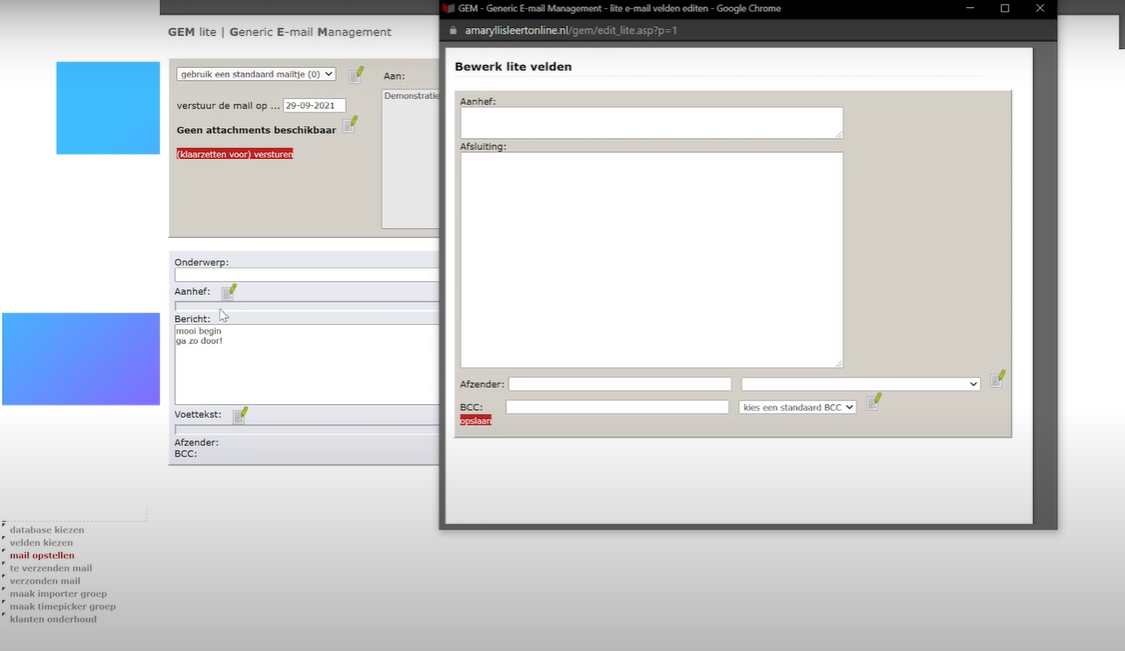
Task: Open the 'kies een standaard BCC' dropdown
Action: pos(797,407)
